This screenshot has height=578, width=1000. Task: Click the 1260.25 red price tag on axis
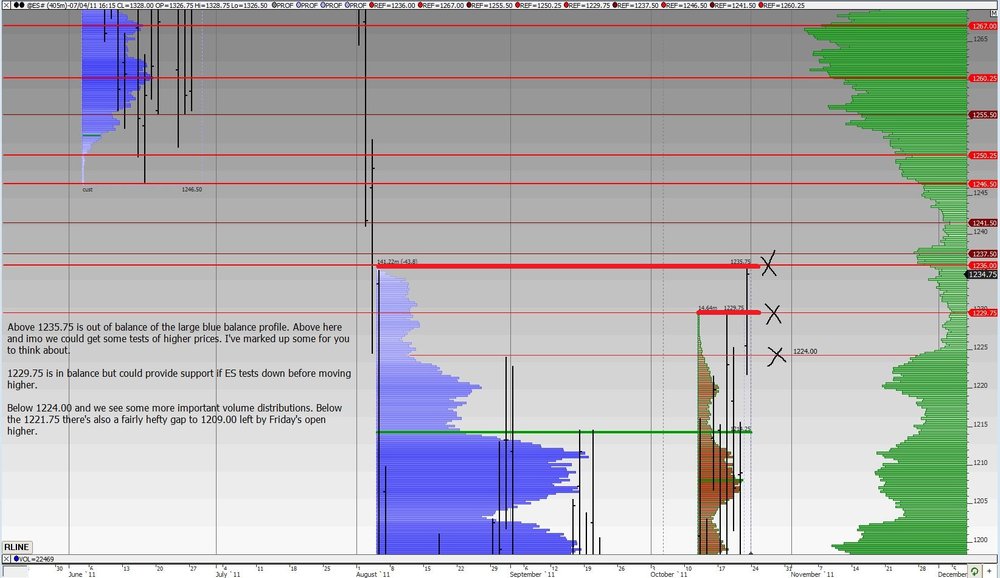tap(983, 78)
